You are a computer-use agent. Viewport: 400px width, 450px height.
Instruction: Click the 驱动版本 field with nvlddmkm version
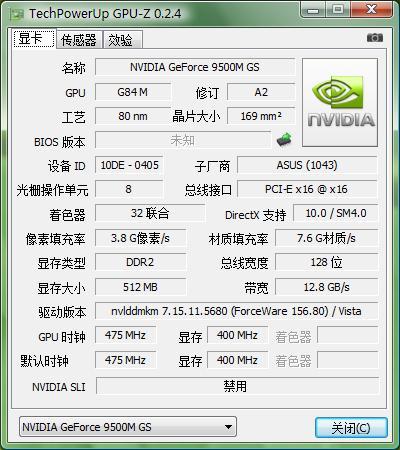coord(237,311)
